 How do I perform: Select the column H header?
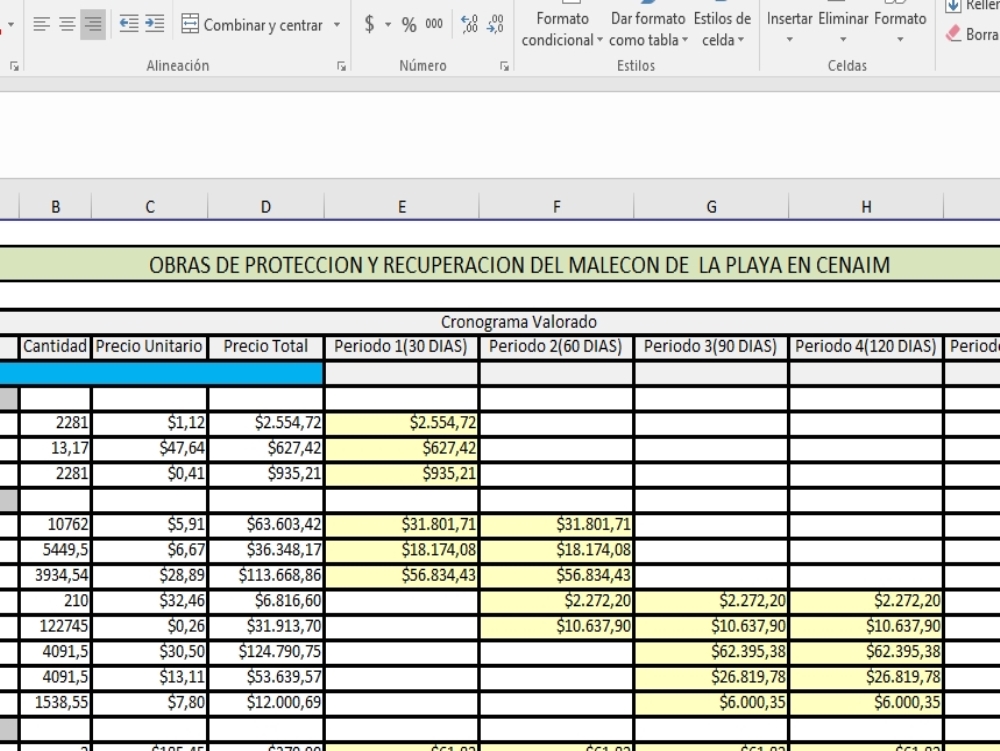tap(866, 207)
